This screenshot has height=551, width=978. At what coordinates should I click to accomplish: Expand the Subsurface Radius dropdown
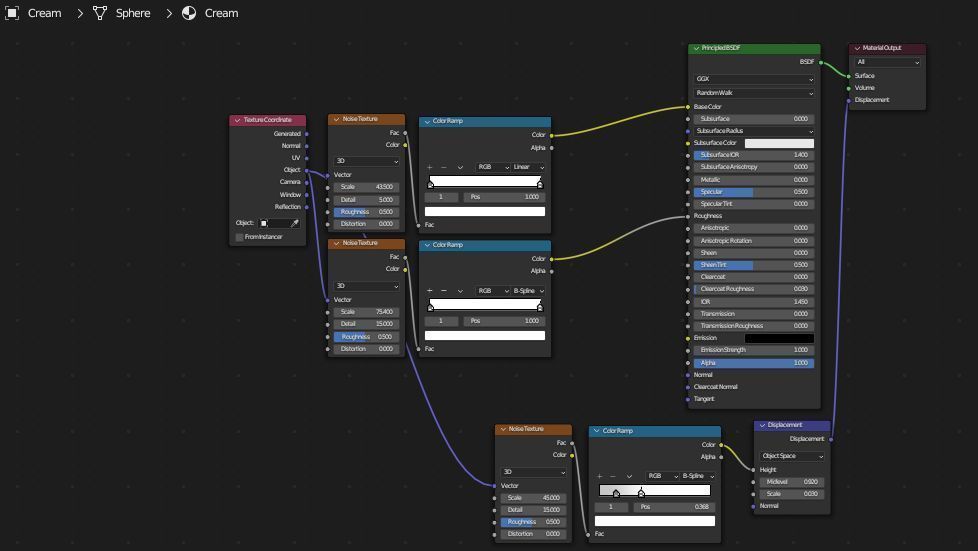point(754,131)
